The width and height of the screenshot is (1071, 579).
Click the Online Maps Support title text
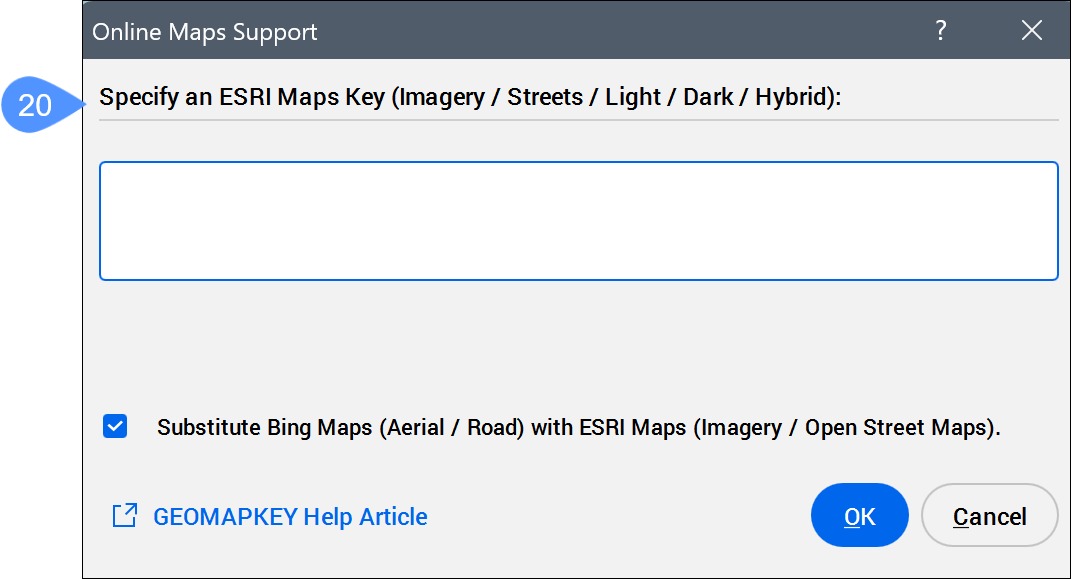(205, 32)
